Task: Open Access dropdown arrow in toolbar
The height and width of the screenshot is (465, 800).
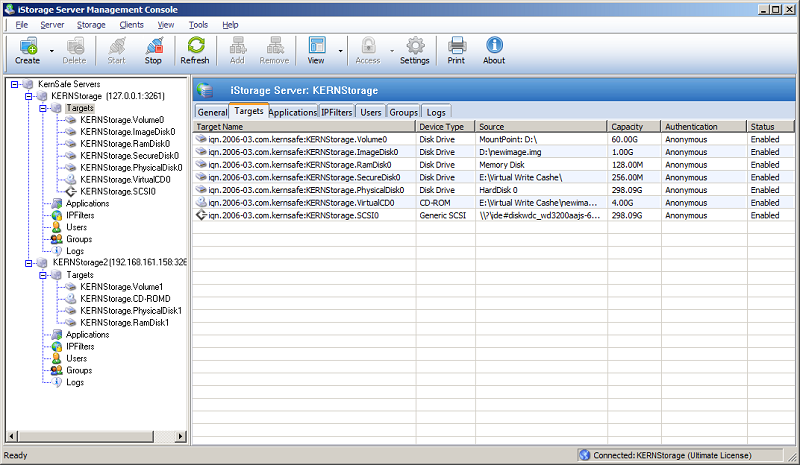Action: [x=392, y=51]
